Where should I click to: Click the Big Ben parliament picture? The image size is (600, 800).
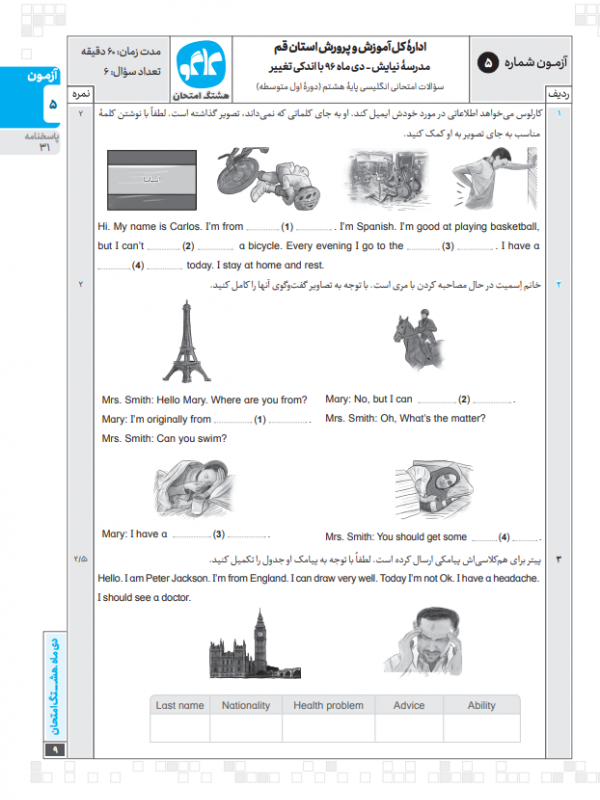click(243, 644)
